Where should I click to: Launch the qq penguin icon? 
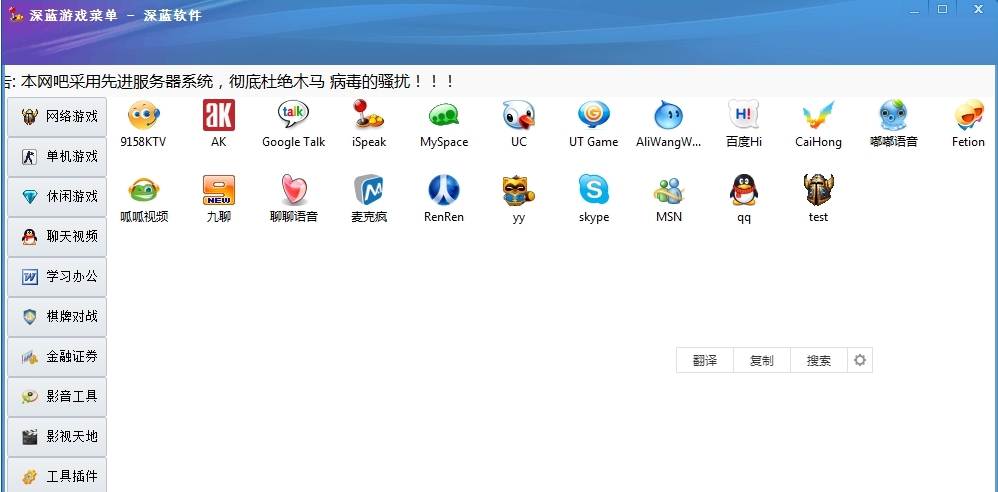(x=743, y=190)
